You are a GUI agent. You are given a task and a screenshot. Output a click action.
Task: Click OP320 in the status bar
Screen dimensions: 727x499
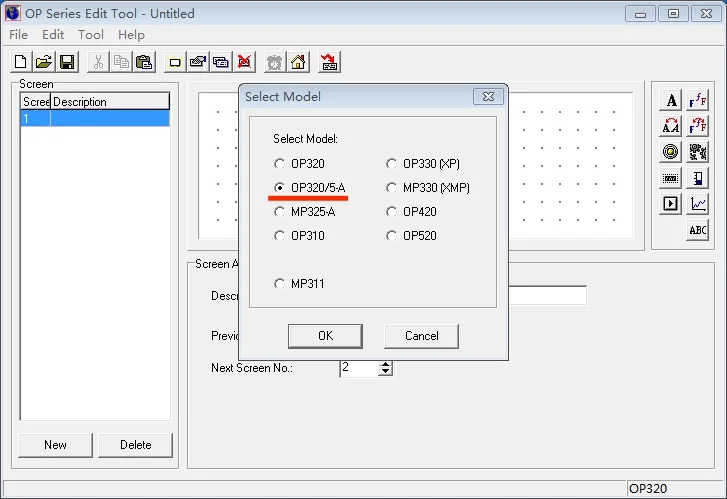click(648, 488)
